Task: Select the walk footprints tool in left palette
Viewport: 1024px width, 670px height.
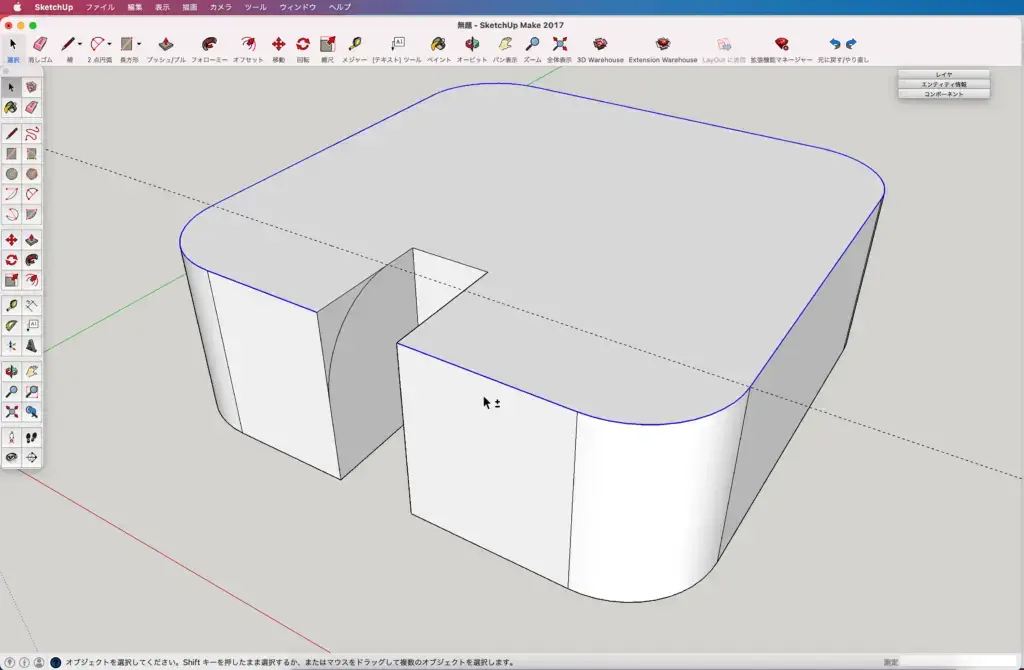Action: (x=31, y=438)
